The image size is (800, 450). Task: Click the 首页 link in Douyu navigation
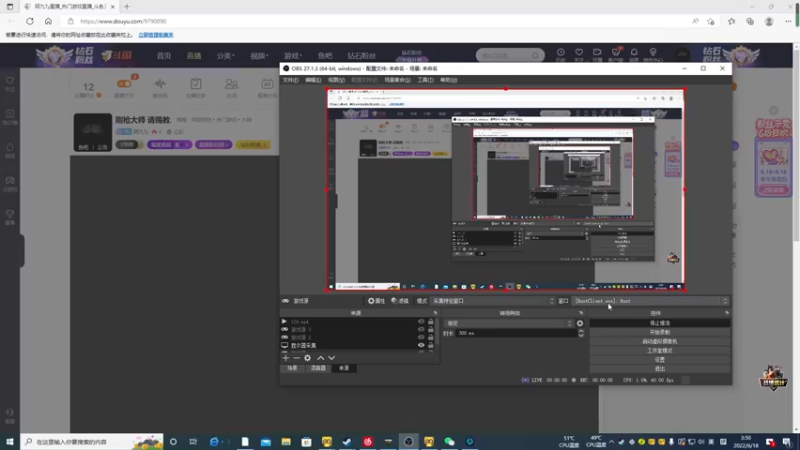click(x=164, y=56)
